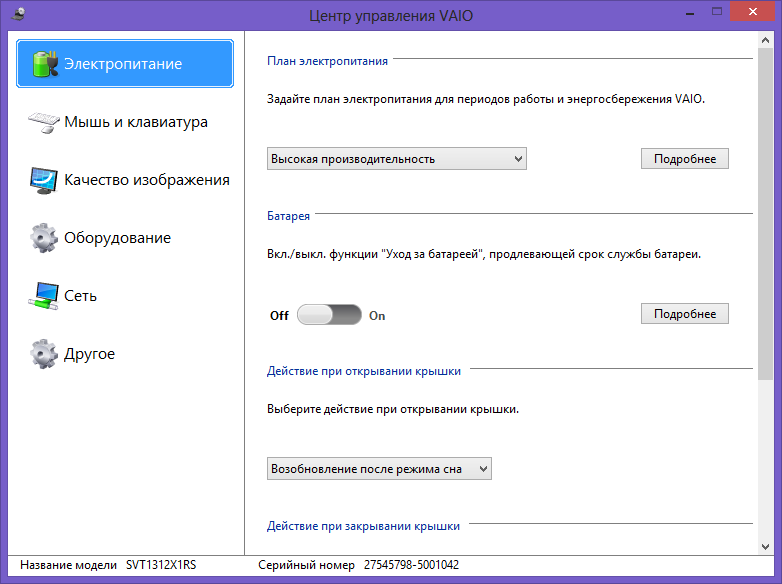The image size is (782, 584).
Task: Click the serial number 27545798-5001042
Action: tap(411, 565)
